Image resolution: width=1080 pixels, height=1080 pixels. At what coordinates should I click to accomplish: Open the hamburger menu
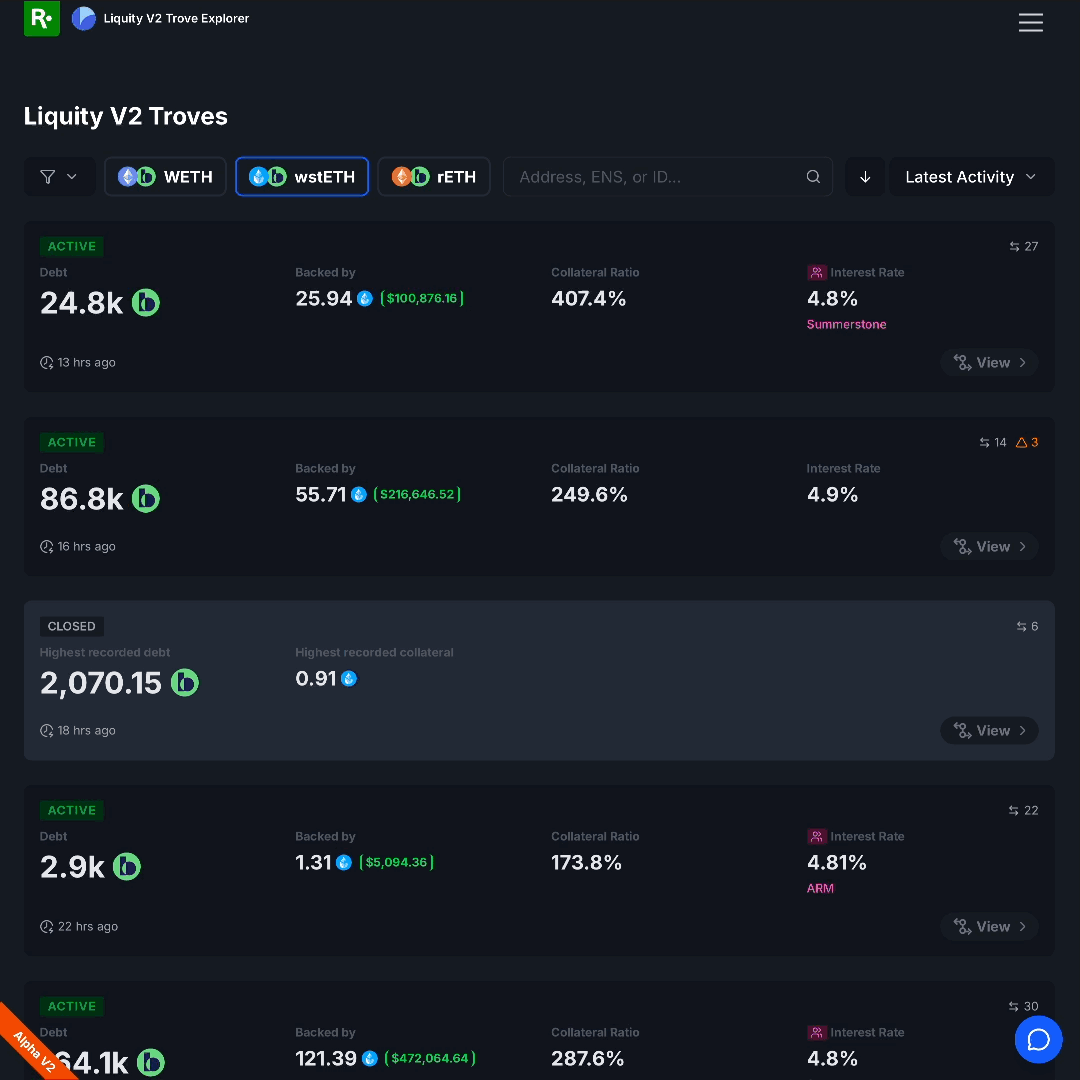click(1030, 22)
